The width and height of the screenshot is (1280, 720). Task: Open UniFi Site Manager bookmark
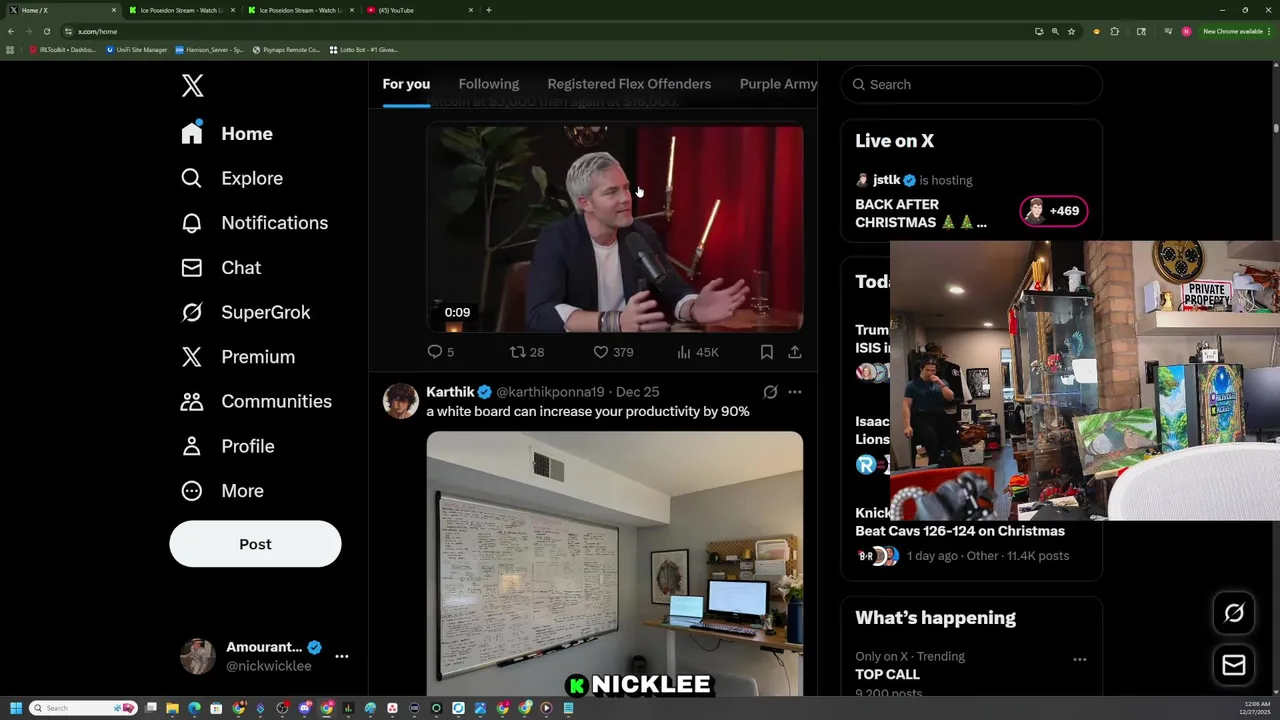[137, 49]
